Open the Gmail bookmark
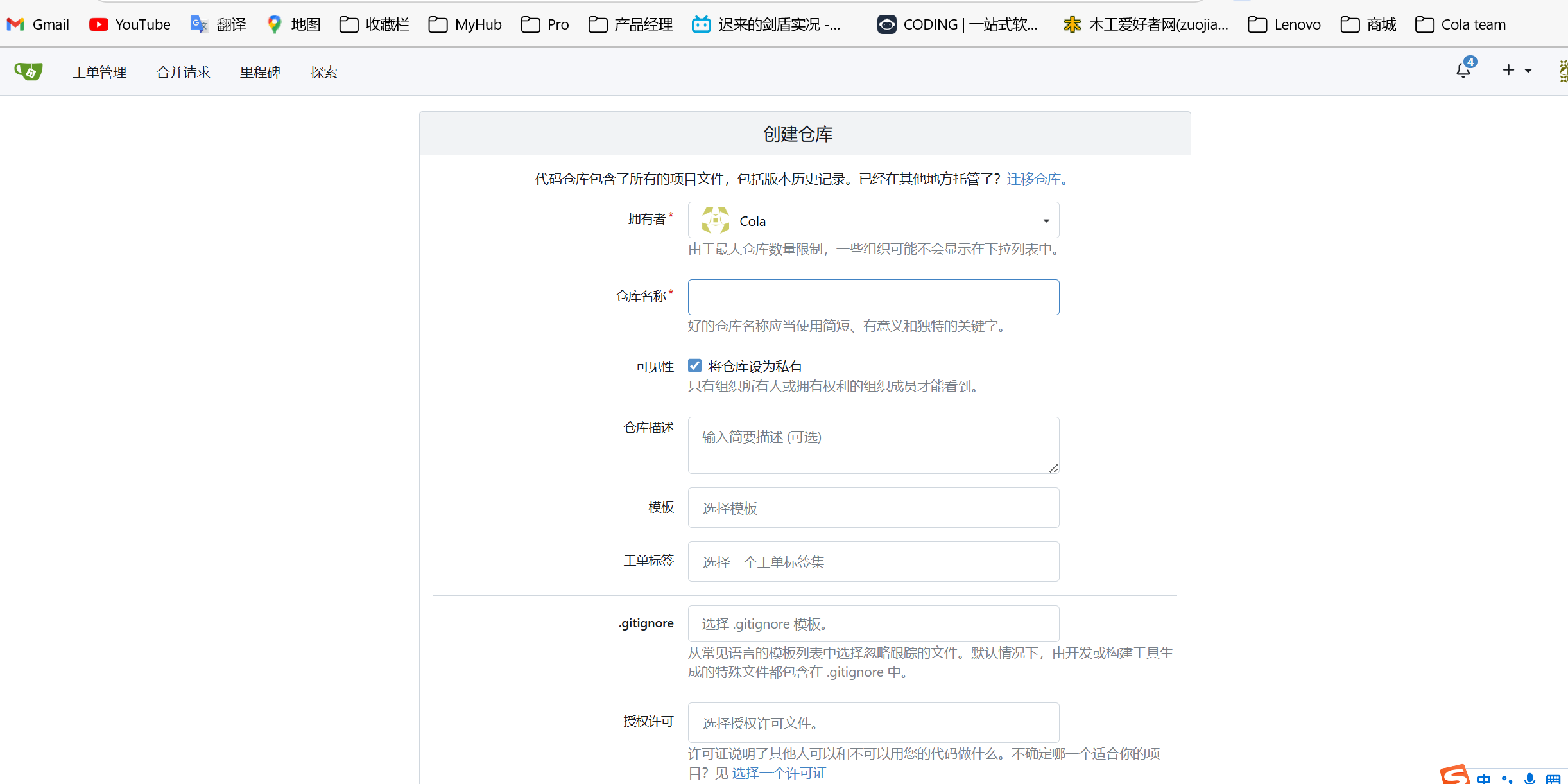Image resolution: width=1568 pixels, height=784 pixels. pos(38,24)
